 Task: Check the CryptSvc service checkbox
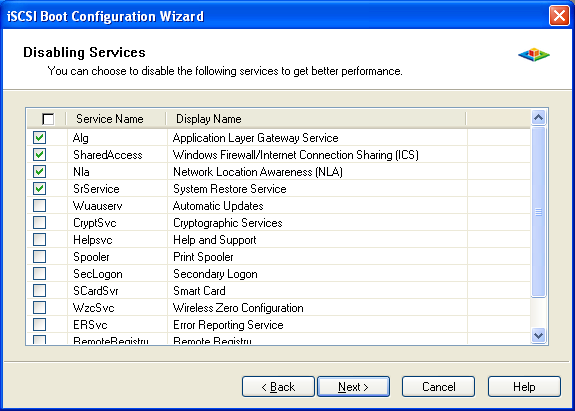pos(40,223)
